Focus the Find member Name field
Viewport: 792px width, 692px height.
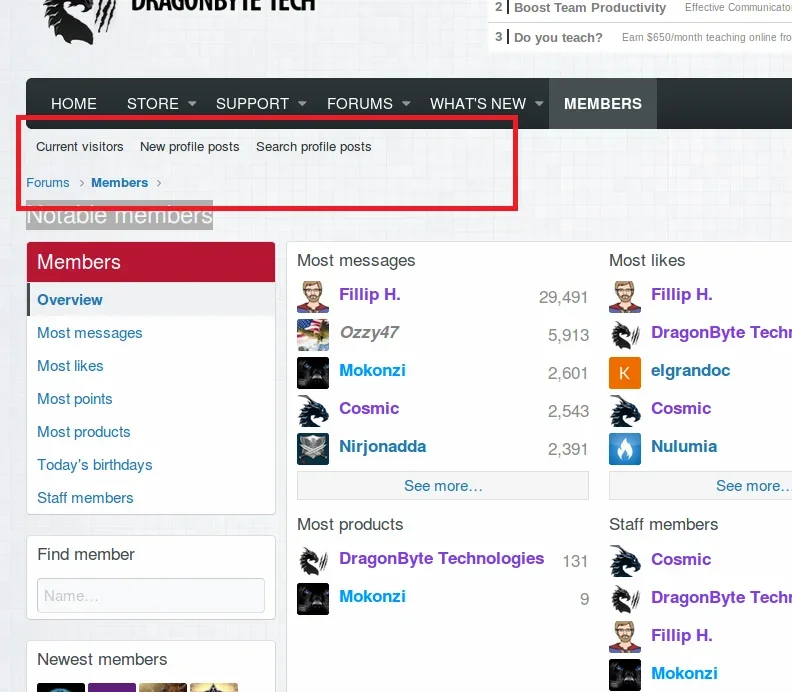[x=151, y=596]
